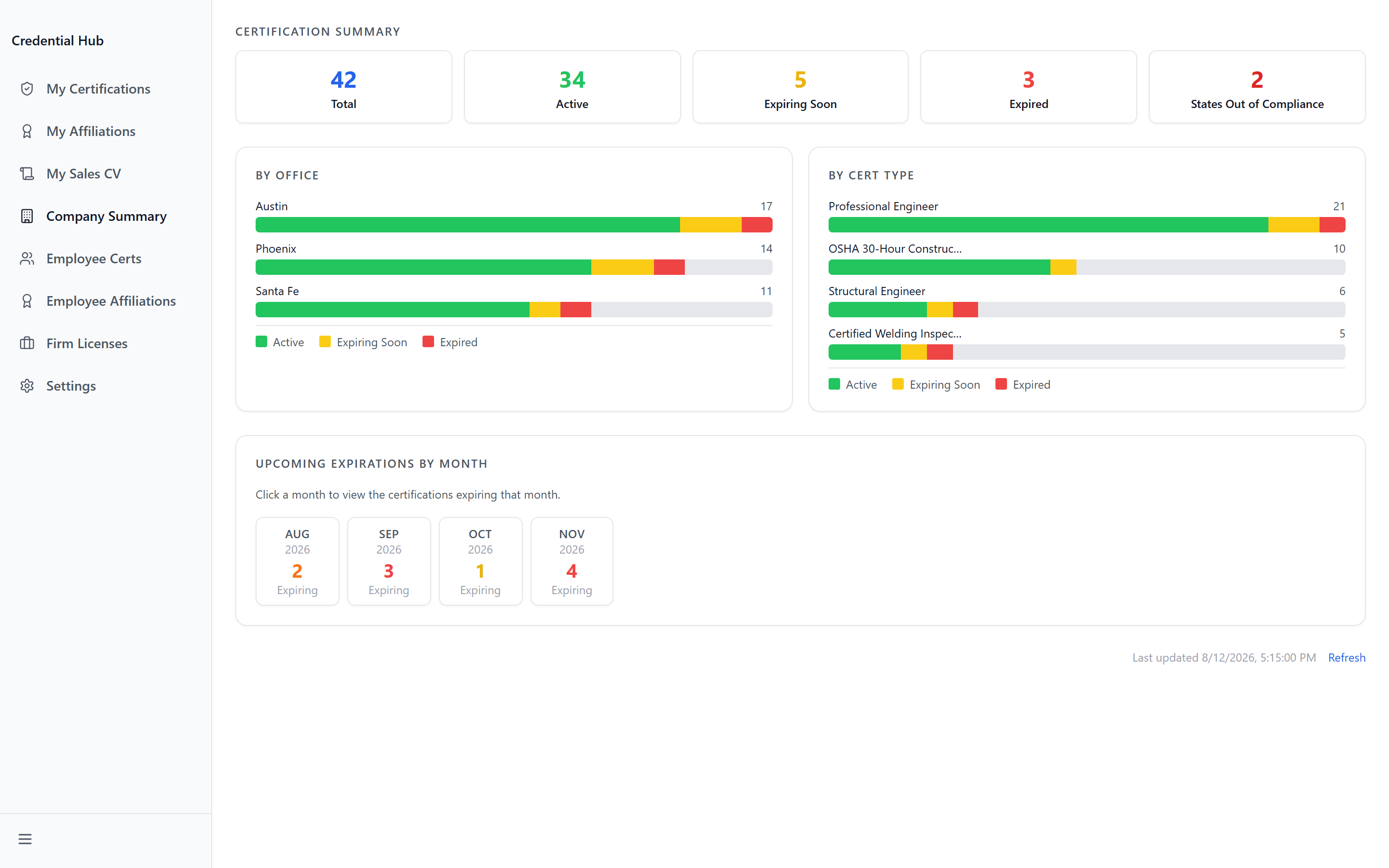Click the Credential Hub title
This screenshot has width=1389, height=868.
[x=57, y=41]
